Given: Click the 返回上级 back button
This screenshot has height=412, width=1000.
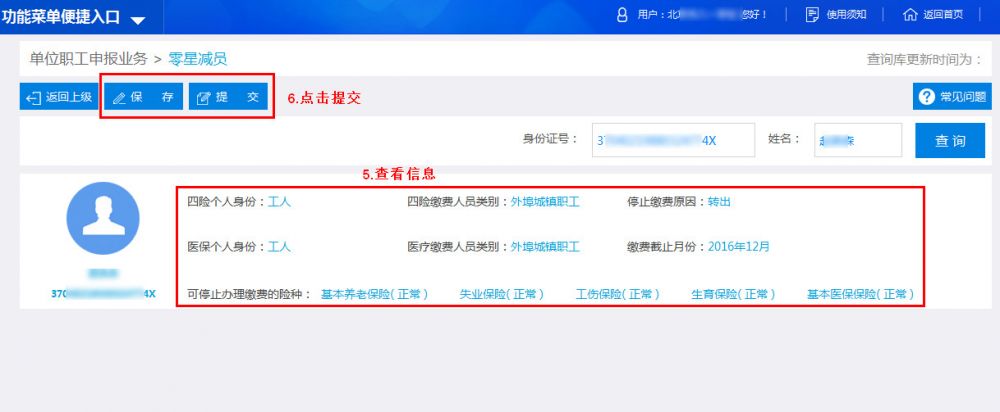Looking at the screenshot, I should (x=58, y=98).
